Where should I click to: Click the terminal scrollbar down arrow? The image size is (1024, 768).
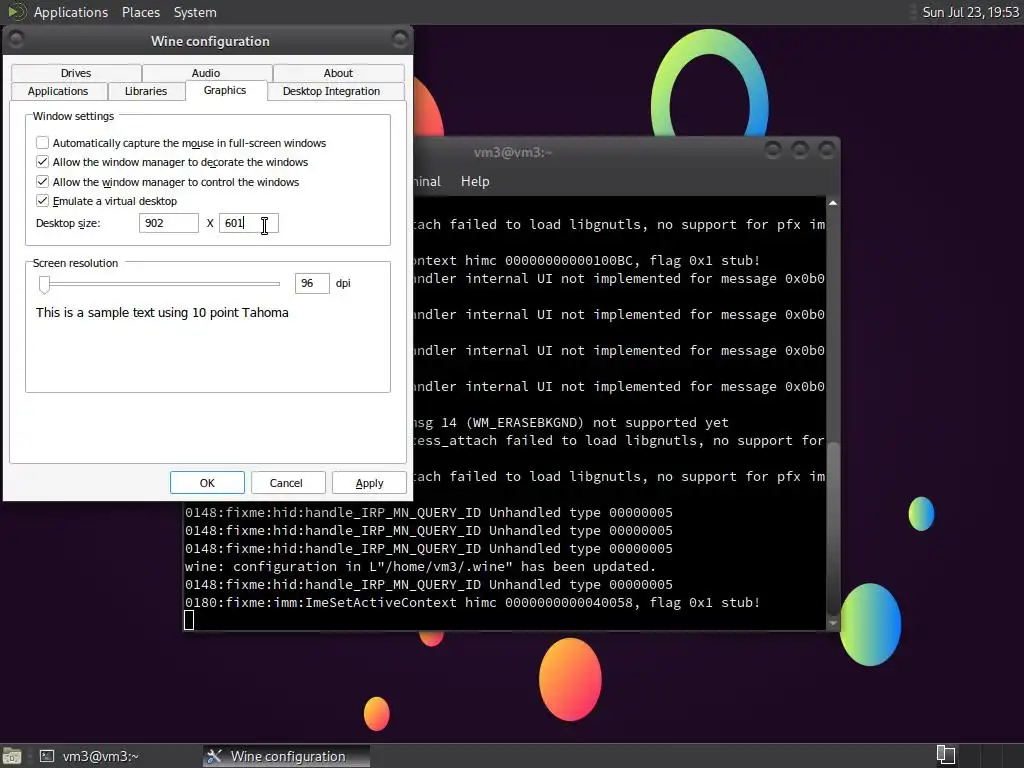click(x=833, y=623)
